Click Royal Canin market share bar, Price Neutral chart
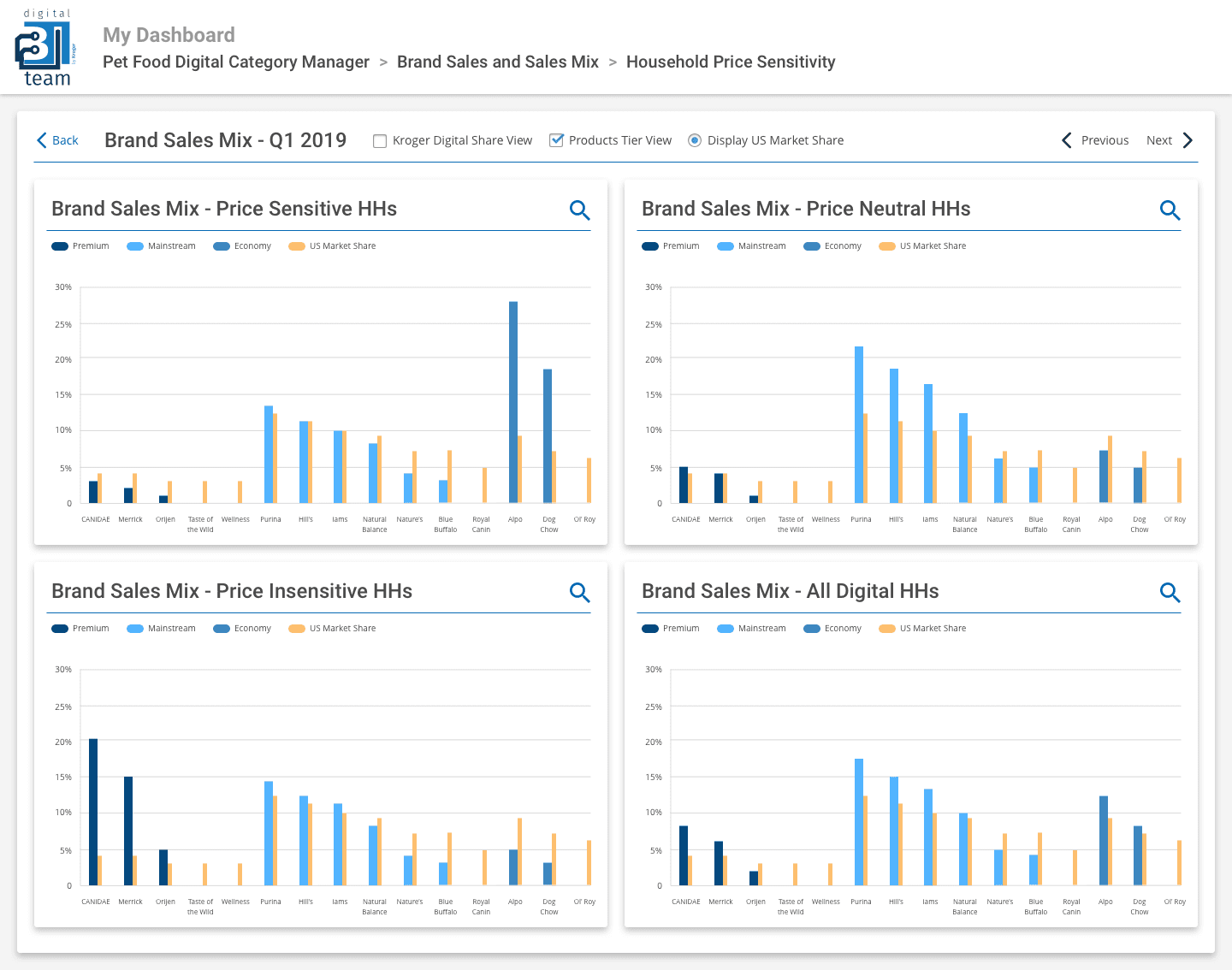Screen dimensions: 1232x970 (1075, 485)
